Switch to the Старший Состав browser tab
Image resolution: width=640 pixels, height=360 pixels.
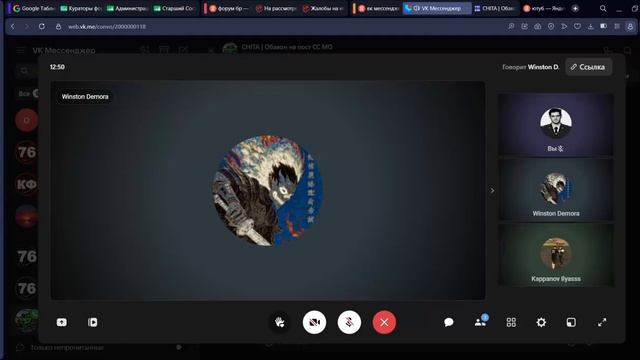174,8
